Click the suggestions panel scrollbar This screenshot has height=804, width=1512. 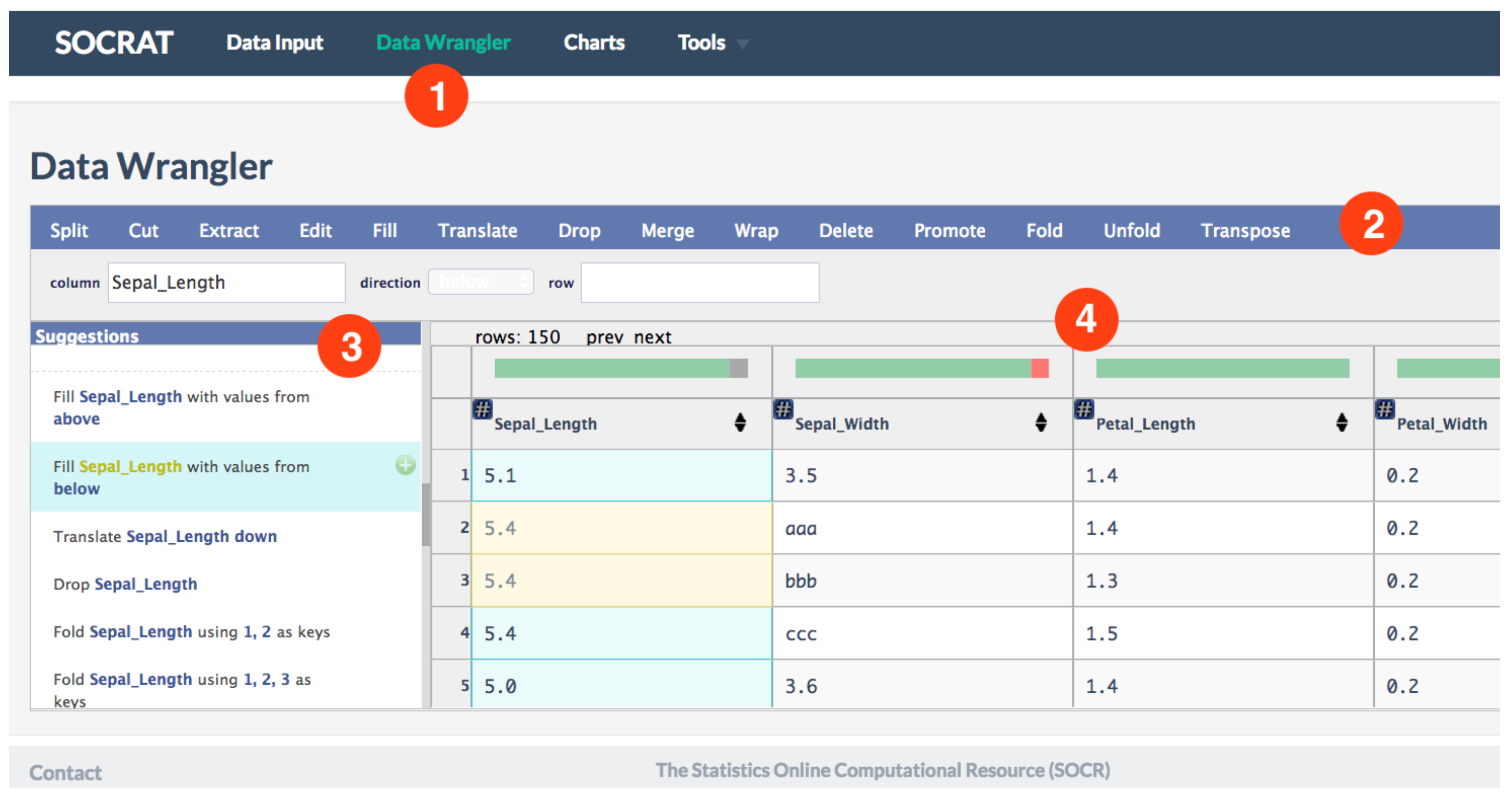coord(425,514)
